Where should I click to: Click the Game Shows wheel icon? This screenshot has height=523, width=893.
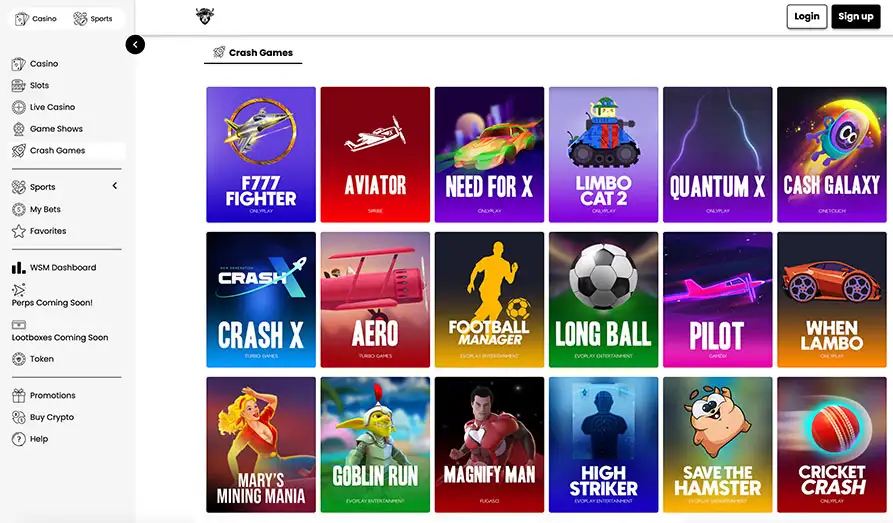coord(18,129)
